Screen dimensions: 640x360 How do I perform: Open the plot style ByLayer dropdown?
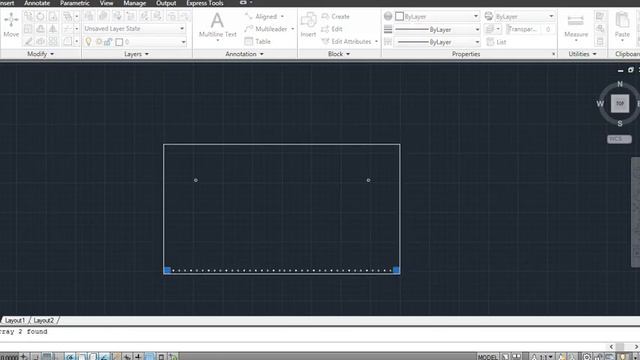click(x=551, y=16)
